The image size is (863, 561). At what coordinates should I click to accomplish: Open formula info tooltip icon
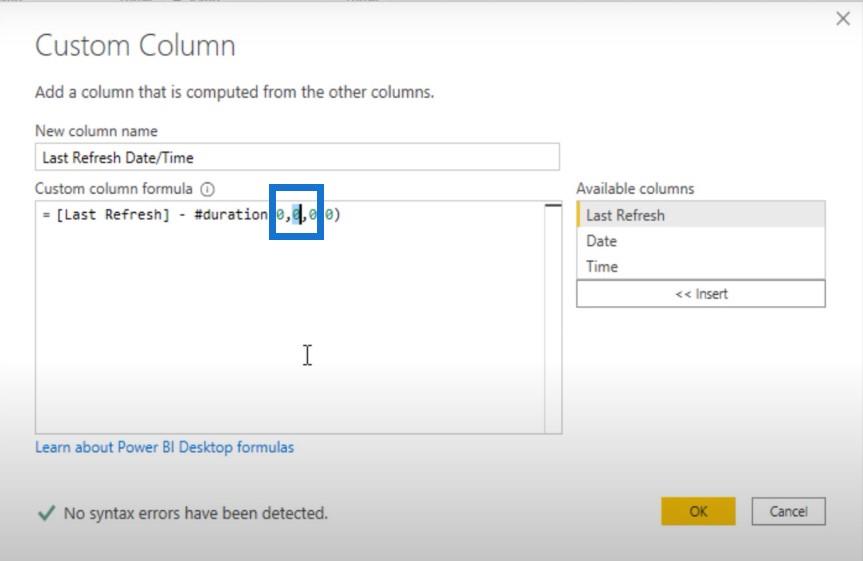coord(207,189)
